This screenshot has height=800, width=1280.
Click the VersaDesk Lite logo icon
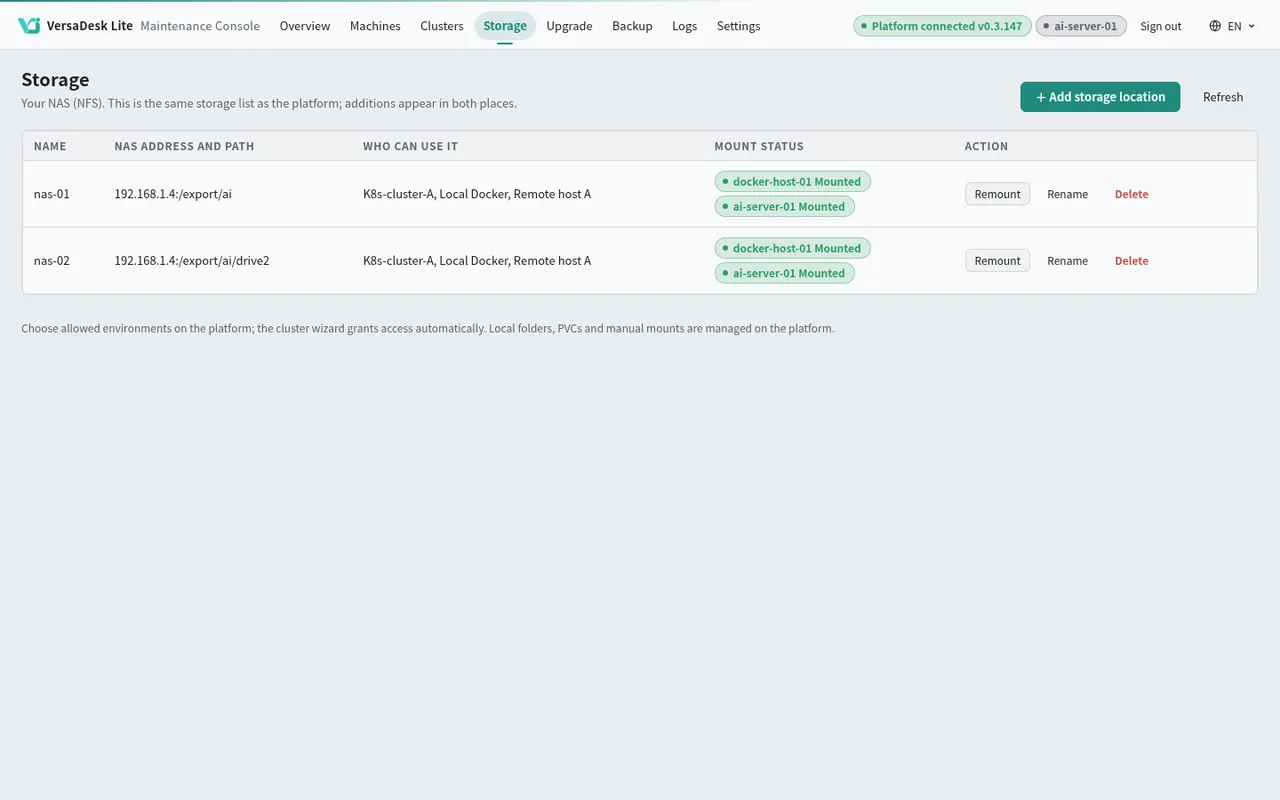pyautogui.click(x=29, y=26)
